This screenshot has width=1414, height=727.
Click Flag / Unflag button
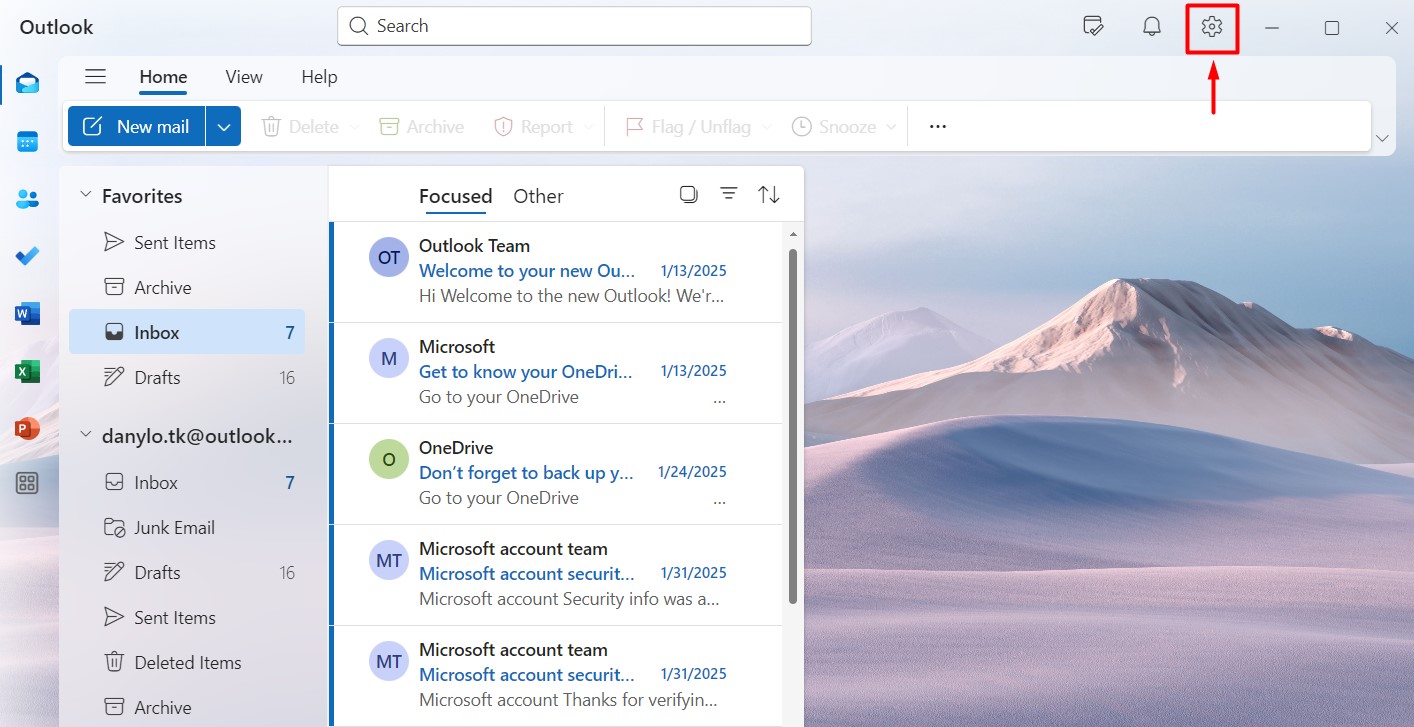[688, 127]
